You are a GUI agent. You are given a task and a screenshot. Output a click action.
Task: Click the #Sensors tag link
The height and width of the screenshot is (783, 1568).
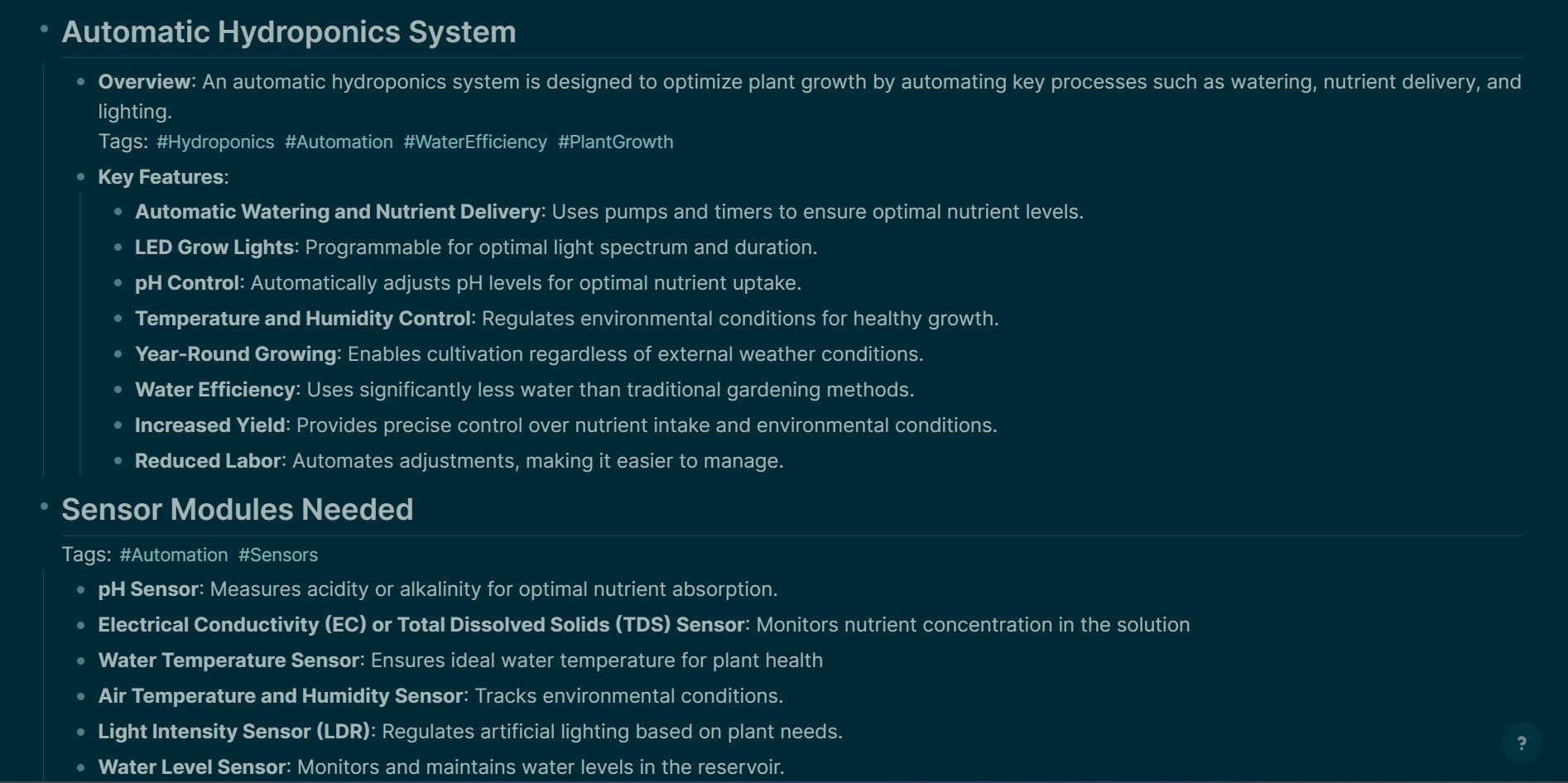pyautogui.click(x=278, y=555)
